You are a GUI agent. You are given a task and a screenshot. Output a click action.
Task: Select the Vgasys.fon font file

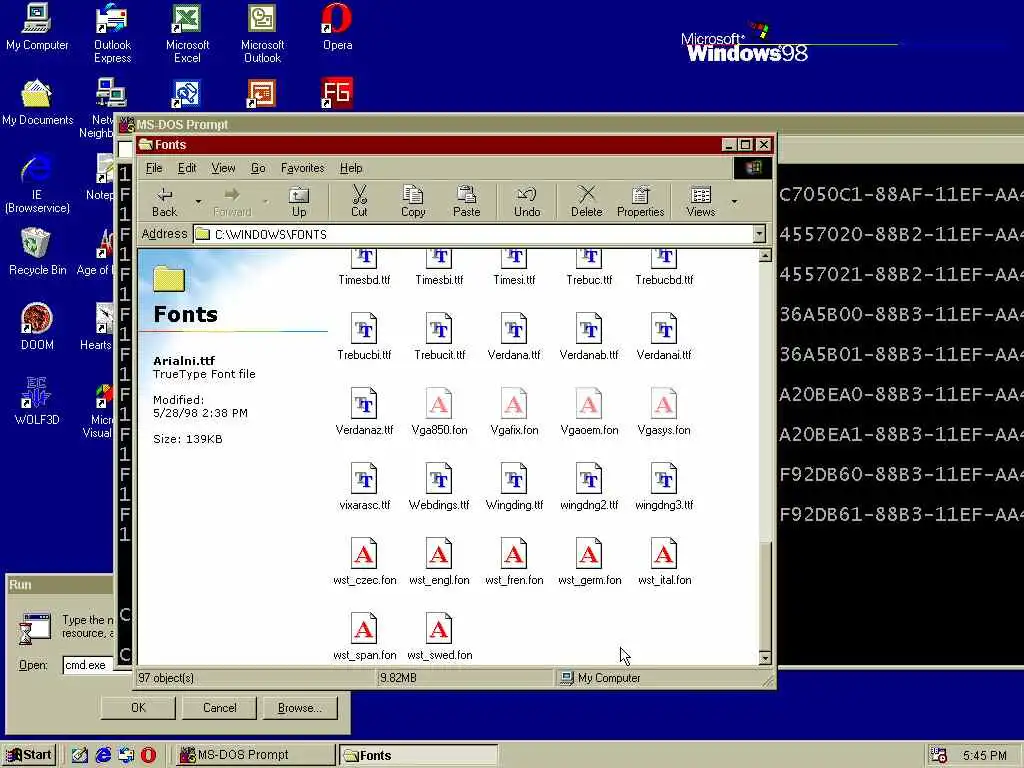pos(664,412)
